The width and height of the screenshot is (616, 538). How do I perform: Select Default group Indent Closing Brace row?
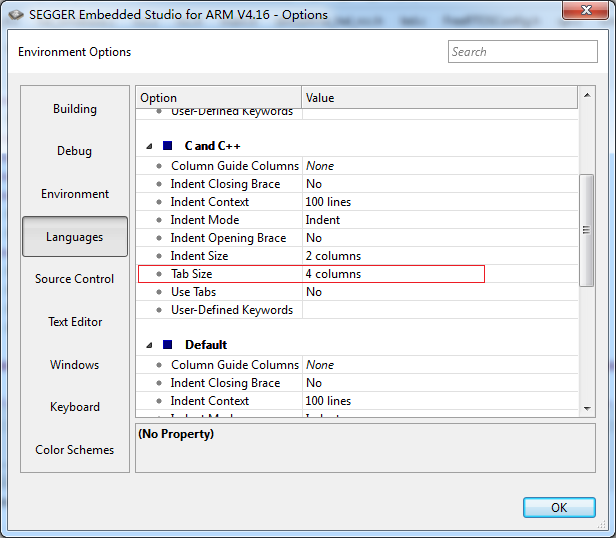click(x=357, y=383)
